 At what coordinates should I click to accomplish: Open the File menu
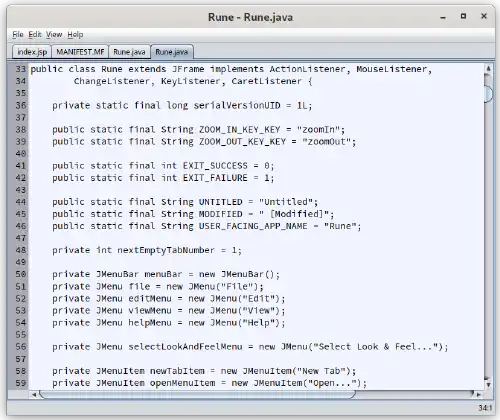[18, 35]
